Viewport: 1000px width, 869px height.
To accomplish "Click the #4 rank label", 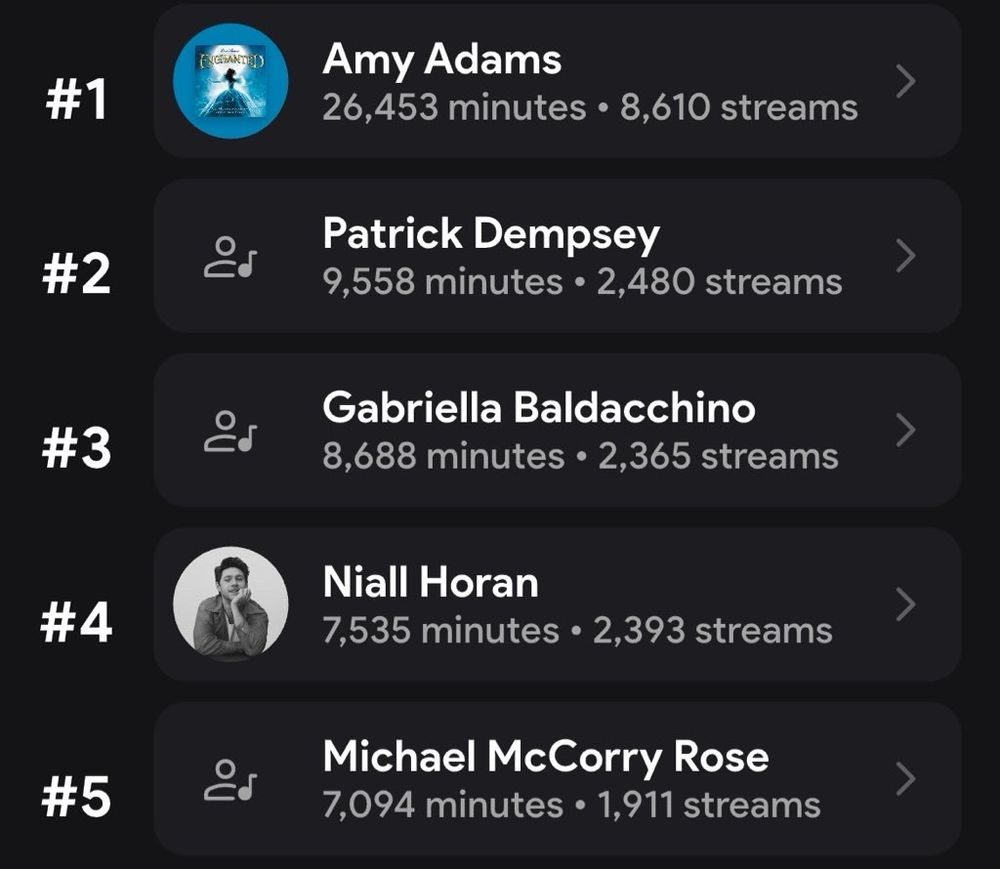I will 77,623.
